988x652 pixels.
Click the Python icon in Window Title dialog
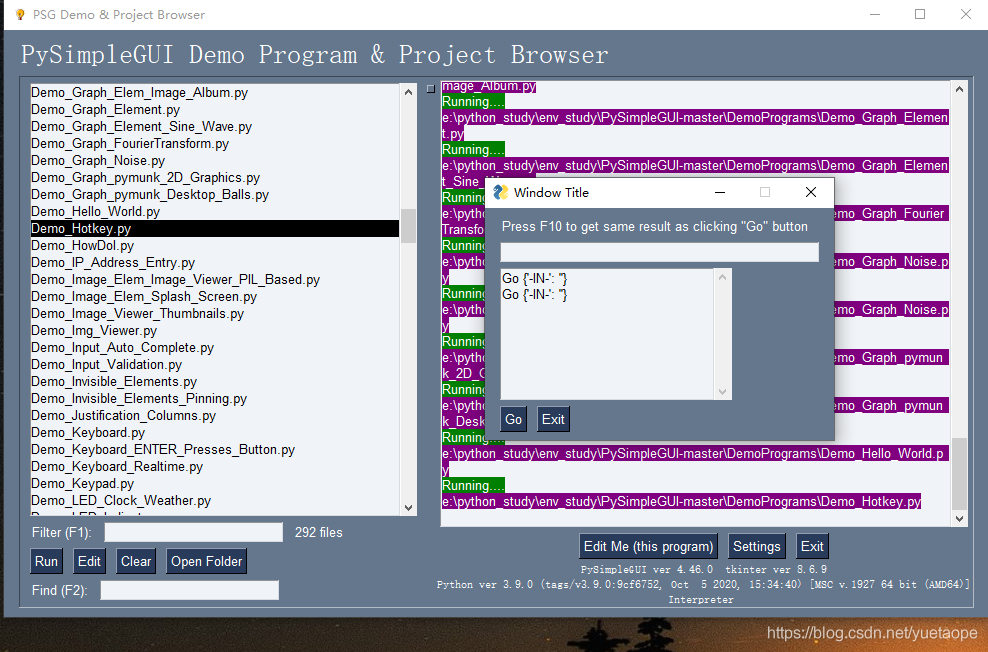[500, 192]
